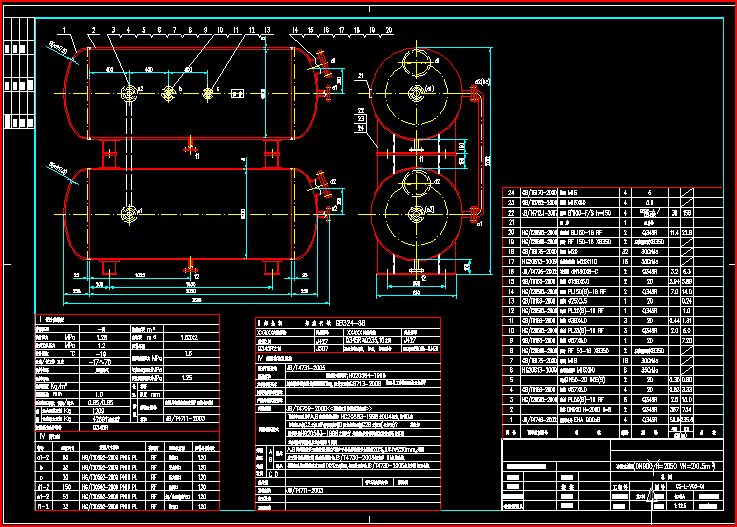Select bottom right saddle support of lower vessel
737x527 pixels.
pos(272,267)
